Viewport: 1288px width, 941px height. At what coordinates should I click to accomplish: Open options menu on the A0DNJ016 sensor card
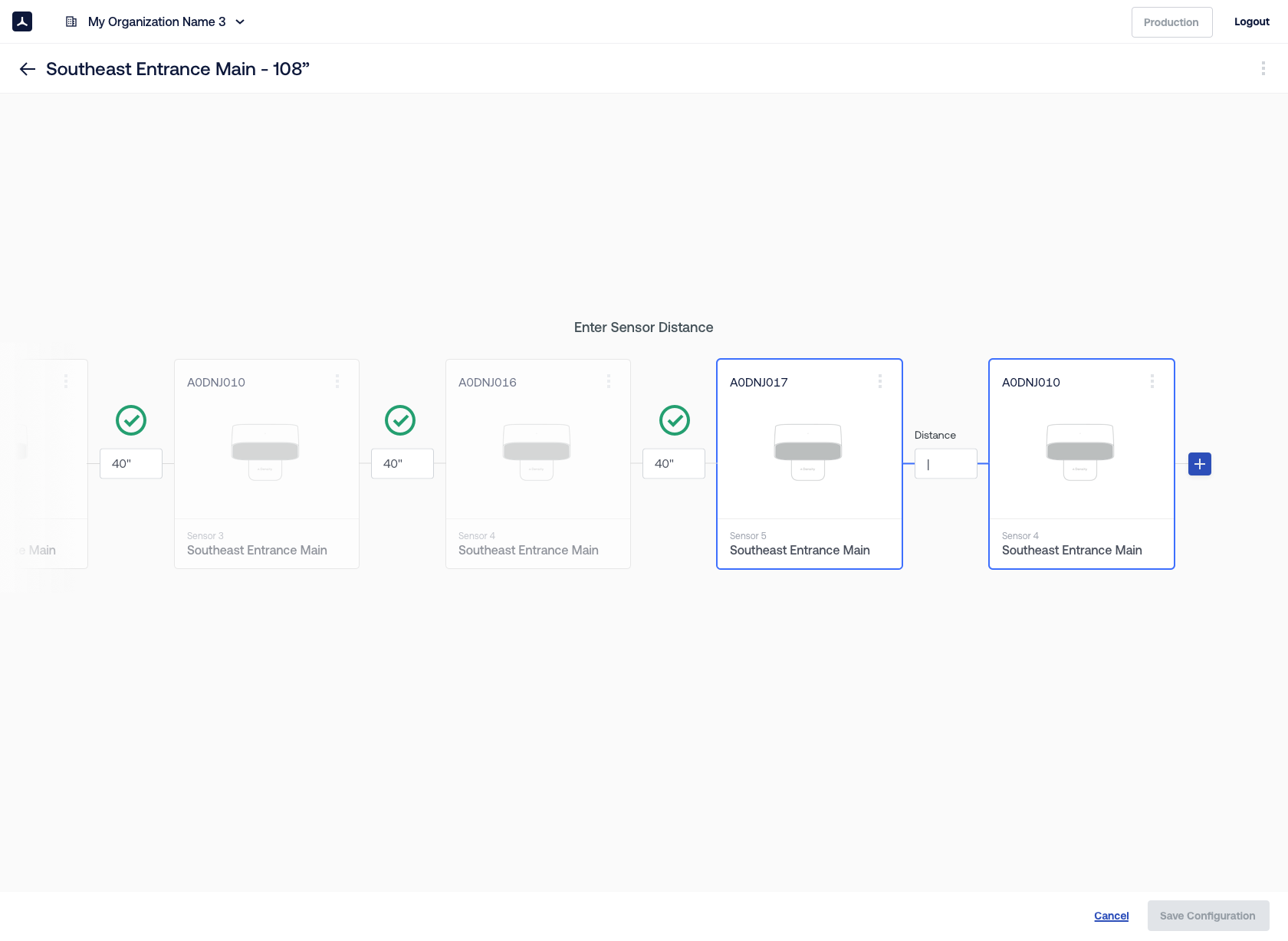[608, 381]
